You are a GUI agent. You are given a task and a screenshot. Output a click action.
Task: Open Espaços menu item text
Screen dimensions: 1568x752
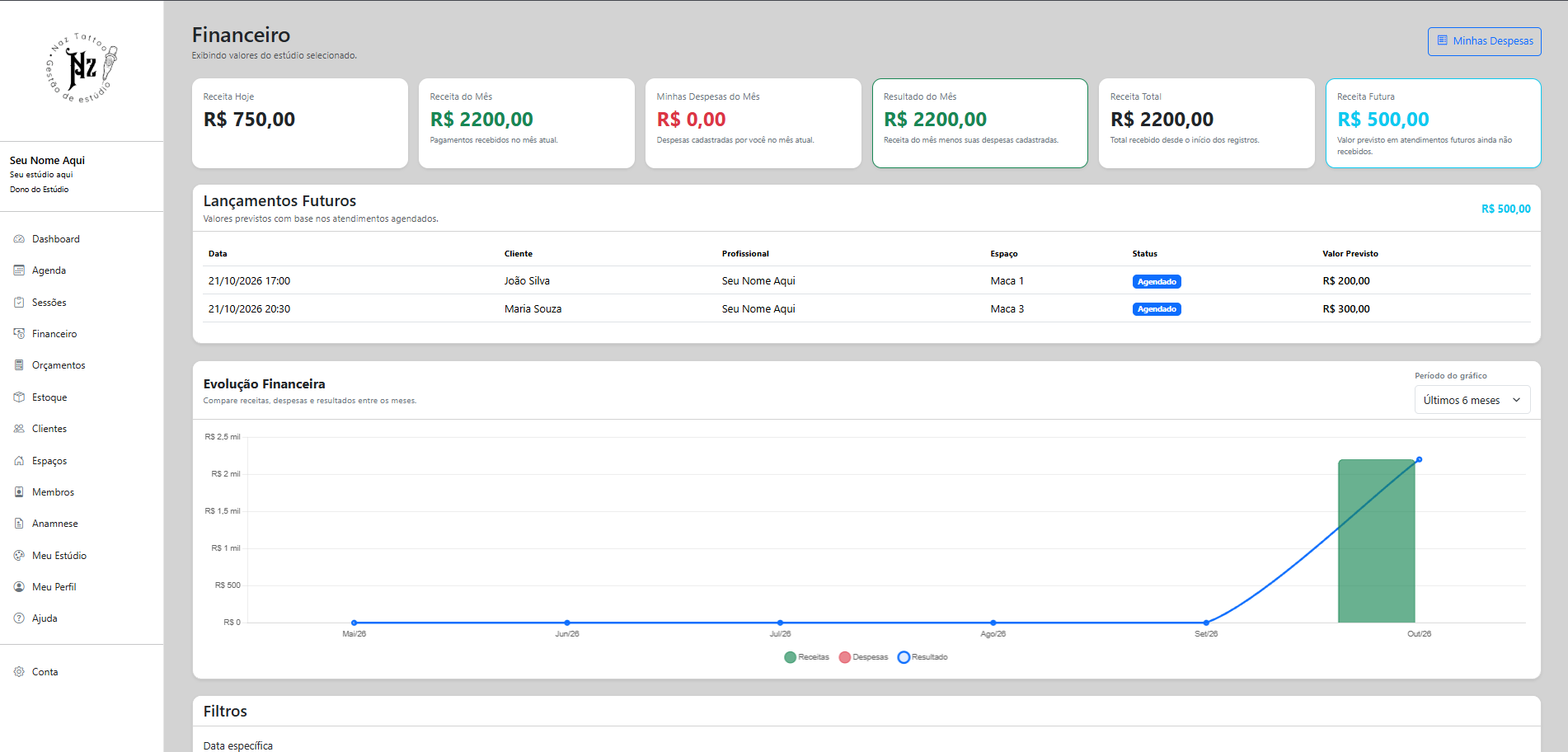(x=49, y=461)
